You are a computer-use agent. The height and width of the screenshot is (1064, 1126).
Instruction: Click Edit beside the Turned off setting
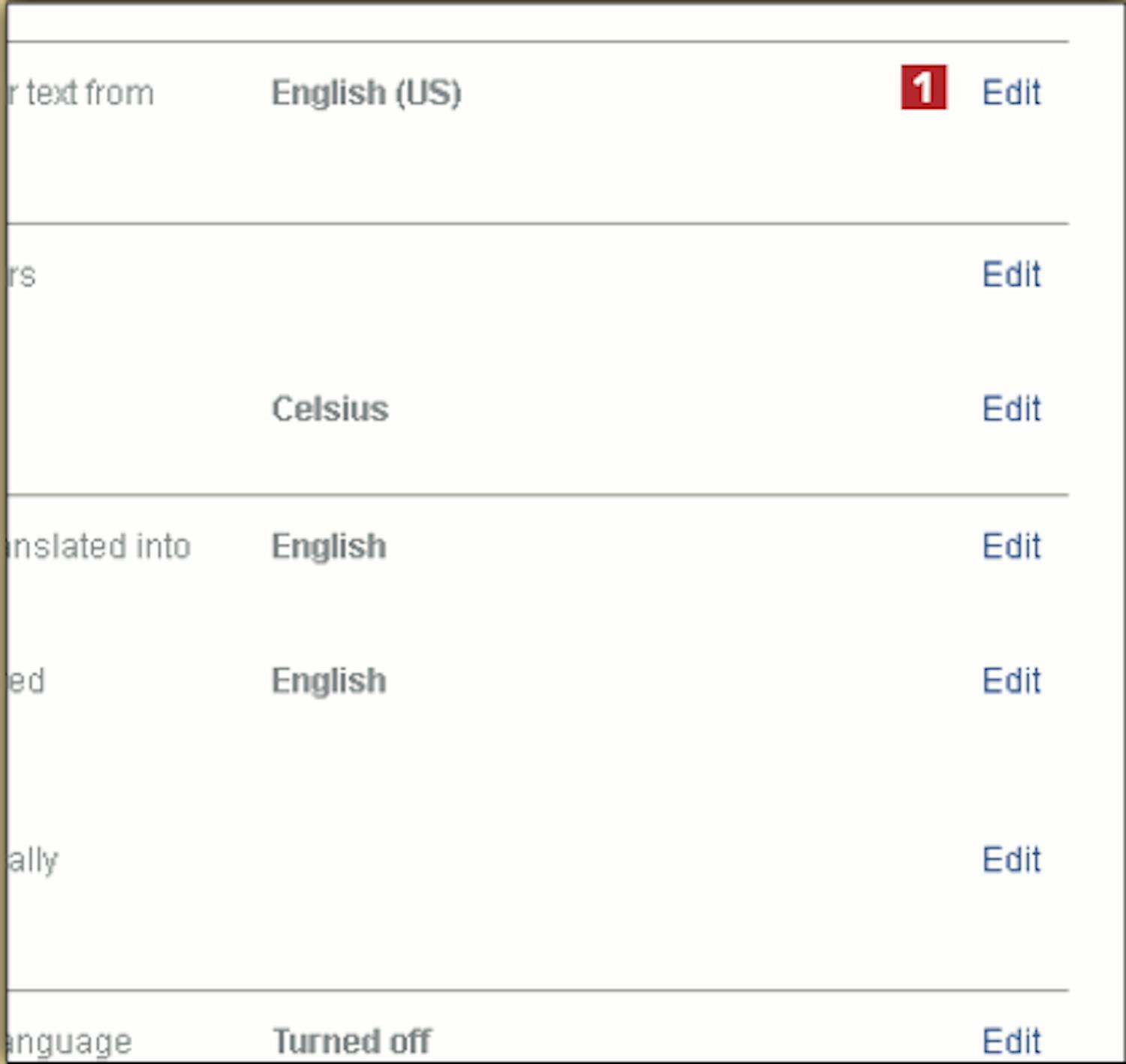tap(1011, 1041)
